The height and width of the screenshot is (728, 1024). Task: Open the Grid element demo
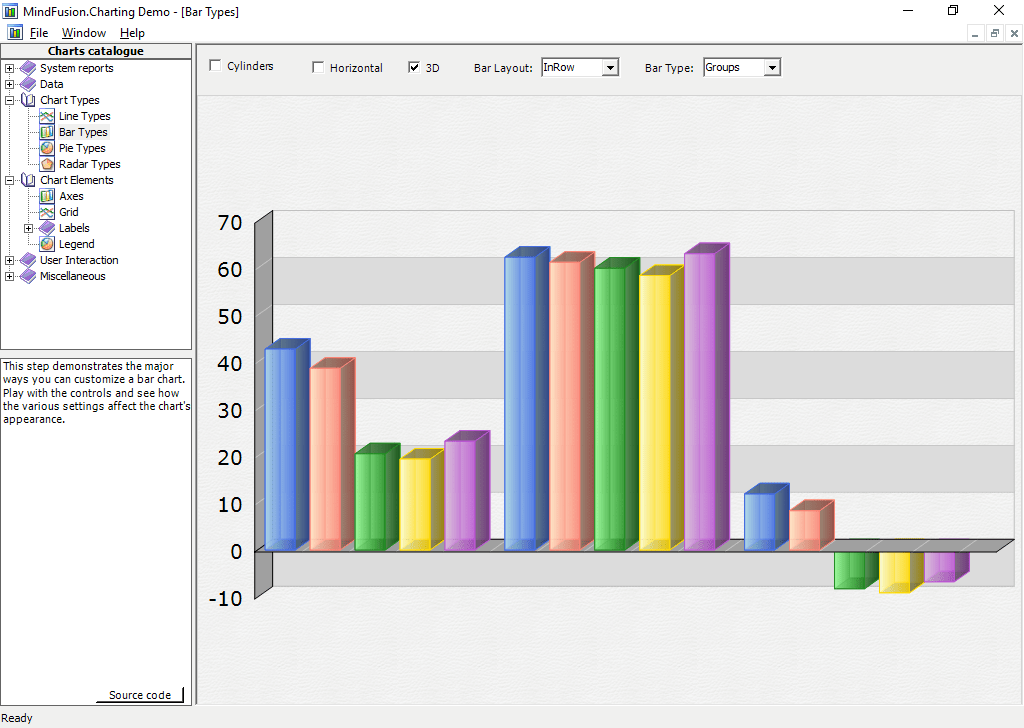45,212
